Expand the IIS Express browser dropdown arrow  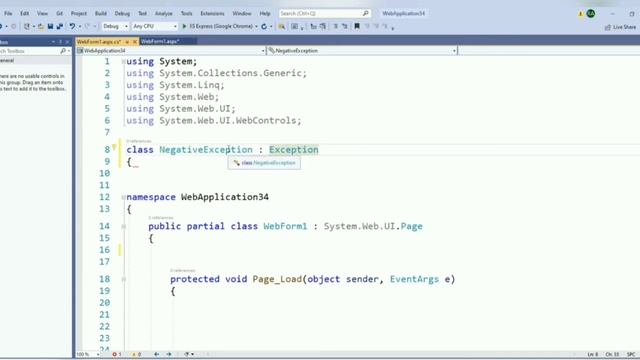pos(256,27)
